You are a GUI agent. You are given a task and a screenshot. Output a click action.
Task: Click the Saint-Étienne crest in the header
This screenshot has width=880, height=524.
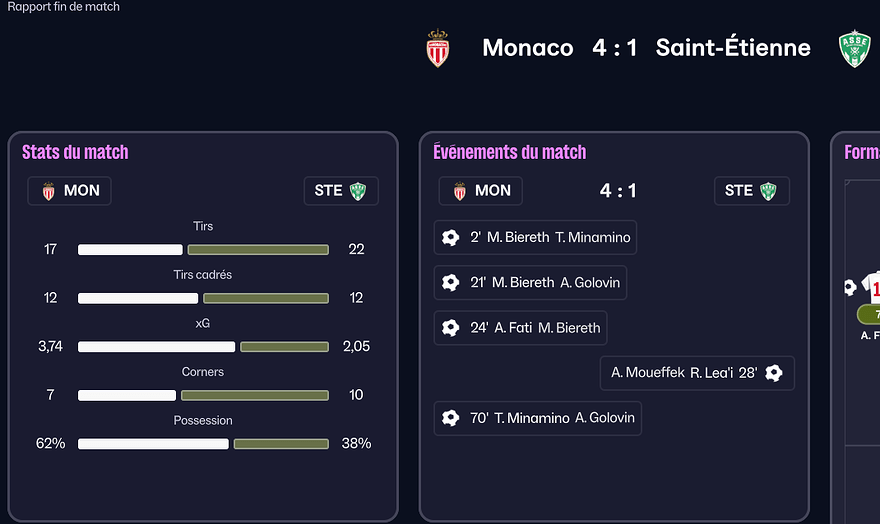click(854, 49)
